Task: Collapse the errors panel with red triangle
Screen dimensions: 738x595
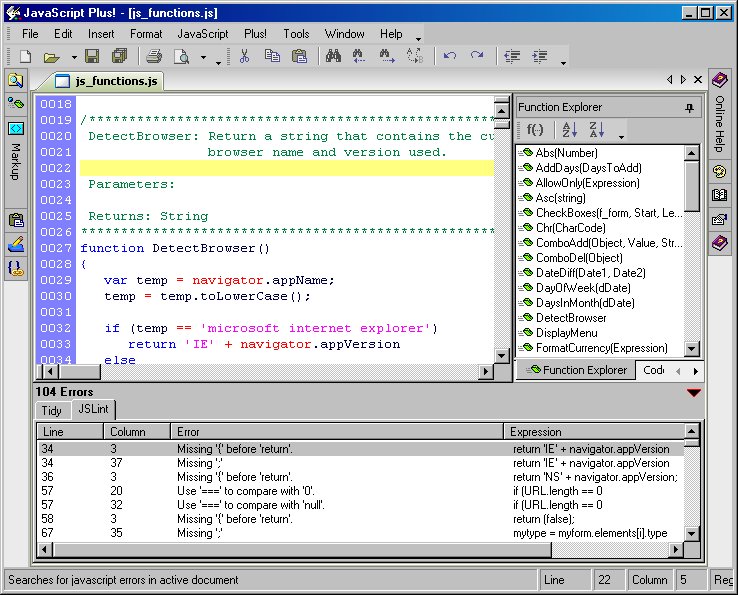Action: 693,393
